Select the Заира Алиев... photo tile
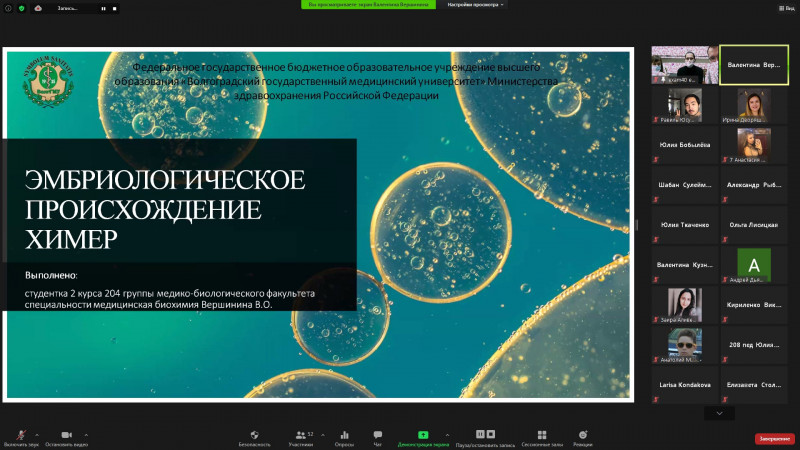The height and width of the screenshot is (450, 800). pos(685,305)
